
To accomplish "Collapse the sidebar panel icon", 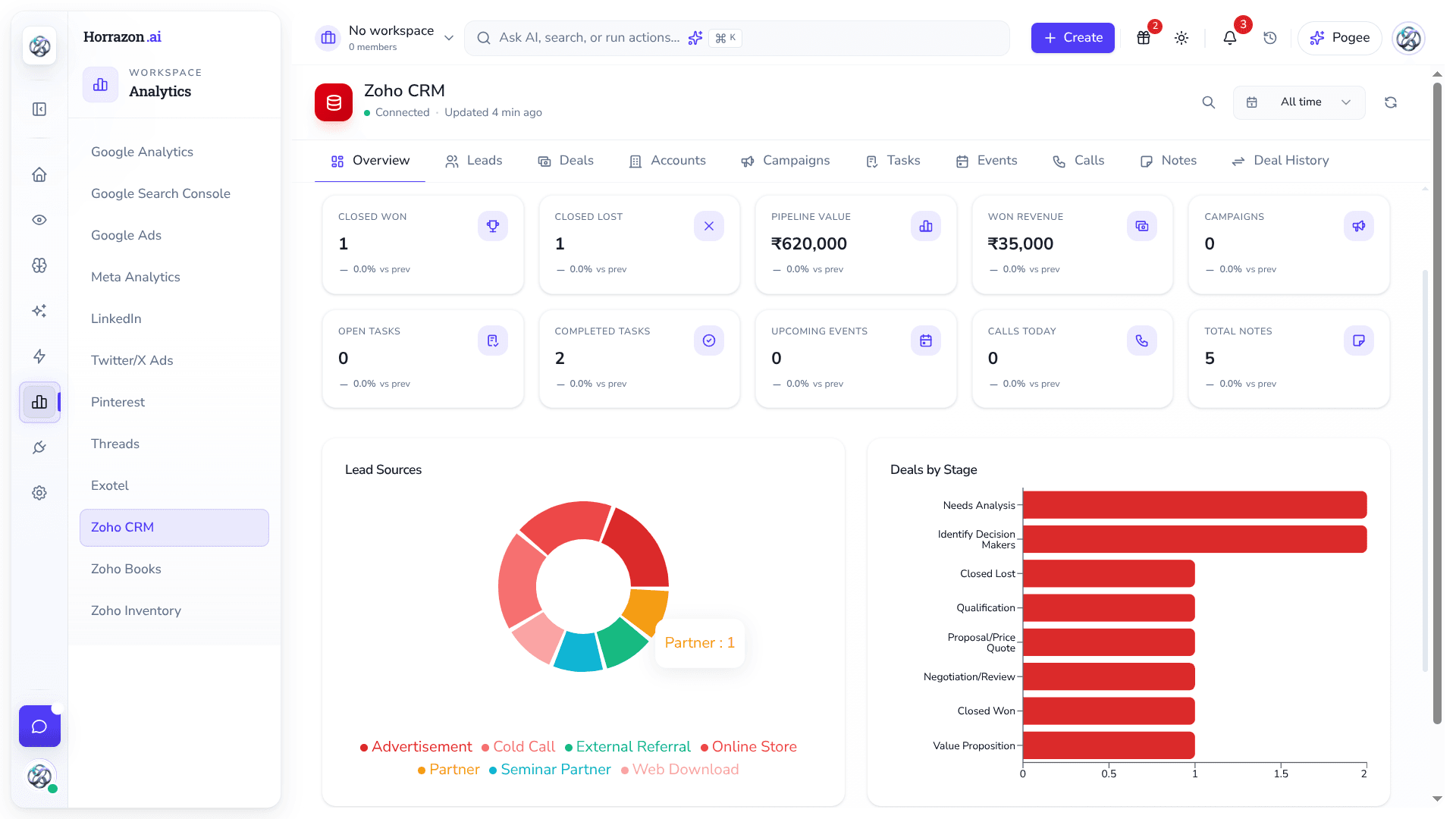I will 39,109.
